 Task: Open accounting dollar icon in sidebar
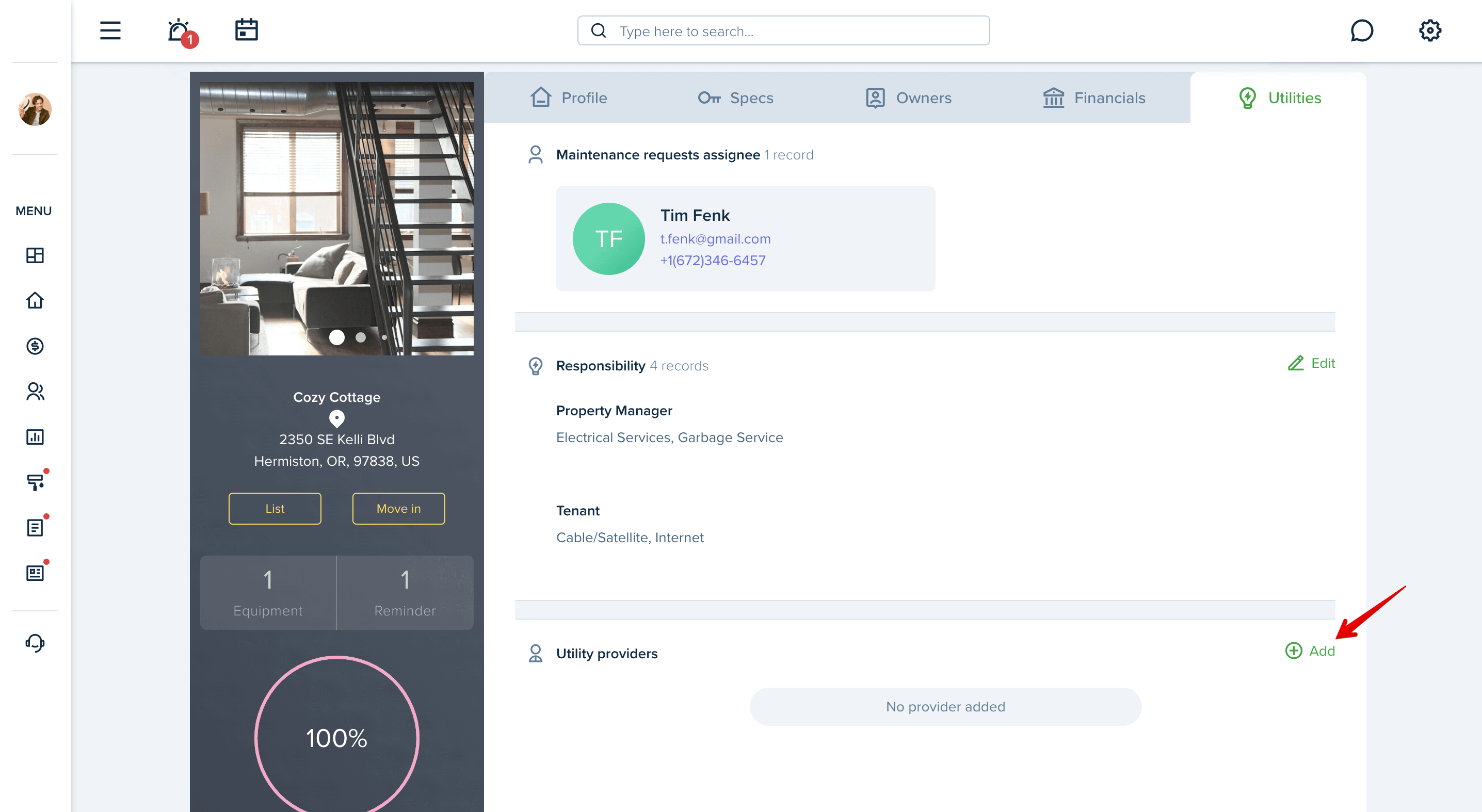[35, 346]
